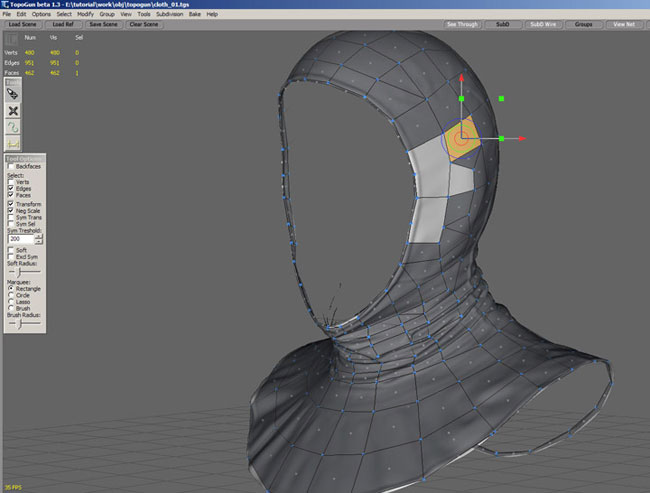The image size is (650, 493).
Task: Uncheck the Neg Scale option
Action: coord(11,211)
